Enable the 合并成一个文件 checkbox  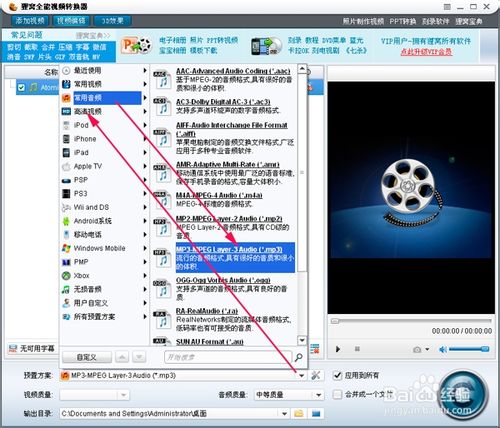coord(337,395)
